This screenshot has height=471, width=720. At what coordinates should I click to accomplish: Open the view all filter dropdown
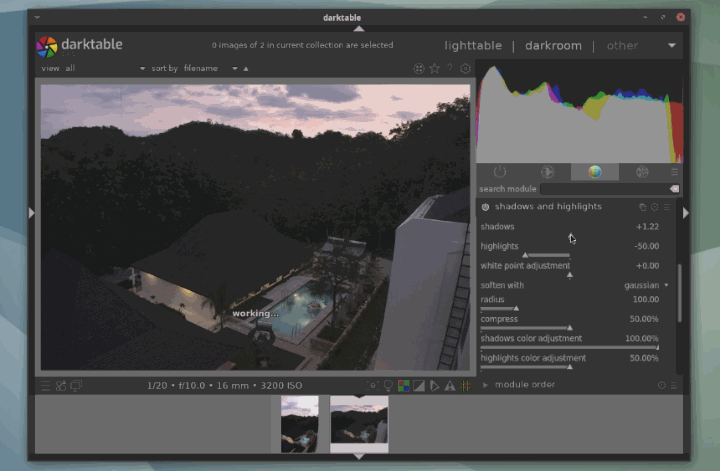tap(105, 68)
